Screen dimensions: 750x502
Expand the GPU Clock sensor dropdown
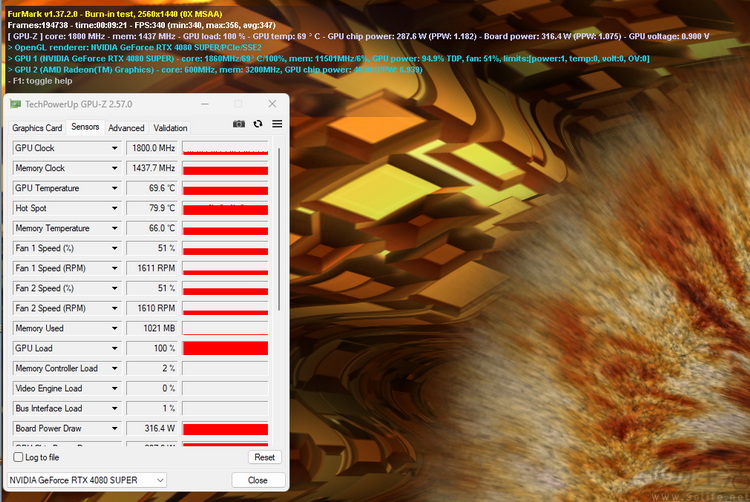click(114, 148)
